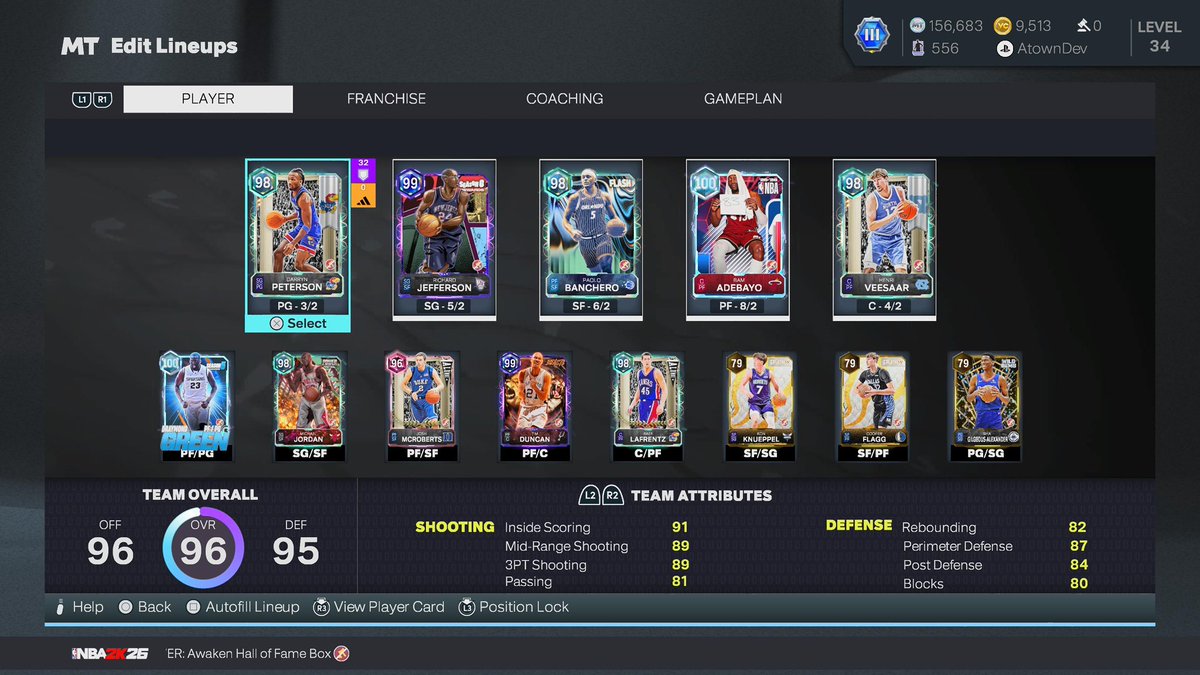Click the Awaken Hall of Fame Box ticker
The height and width of the screenshot is (675, 1200).
(x=257, y=653)
